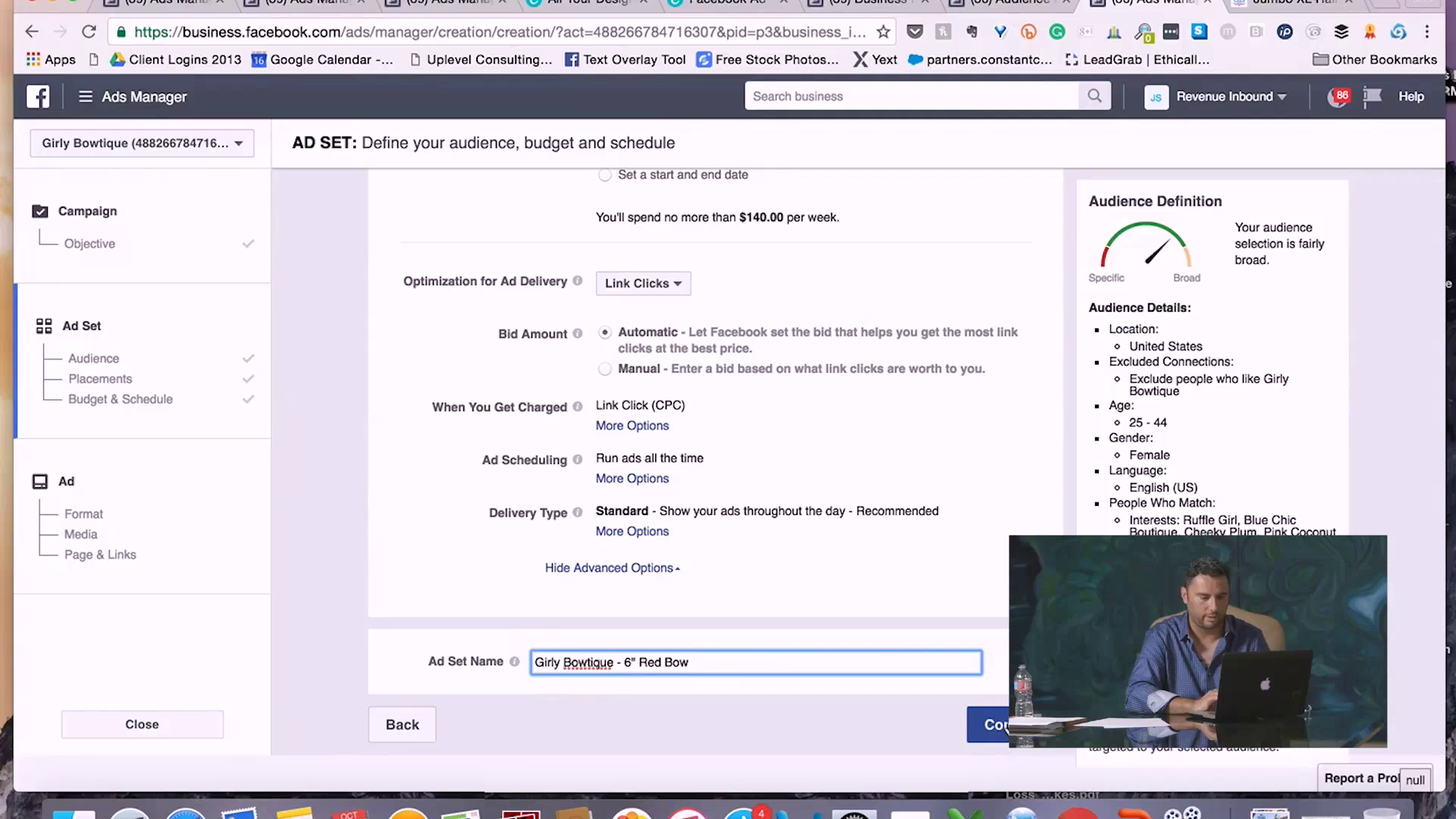
Task: Open Objective step in sidebar
Action: 89,243
